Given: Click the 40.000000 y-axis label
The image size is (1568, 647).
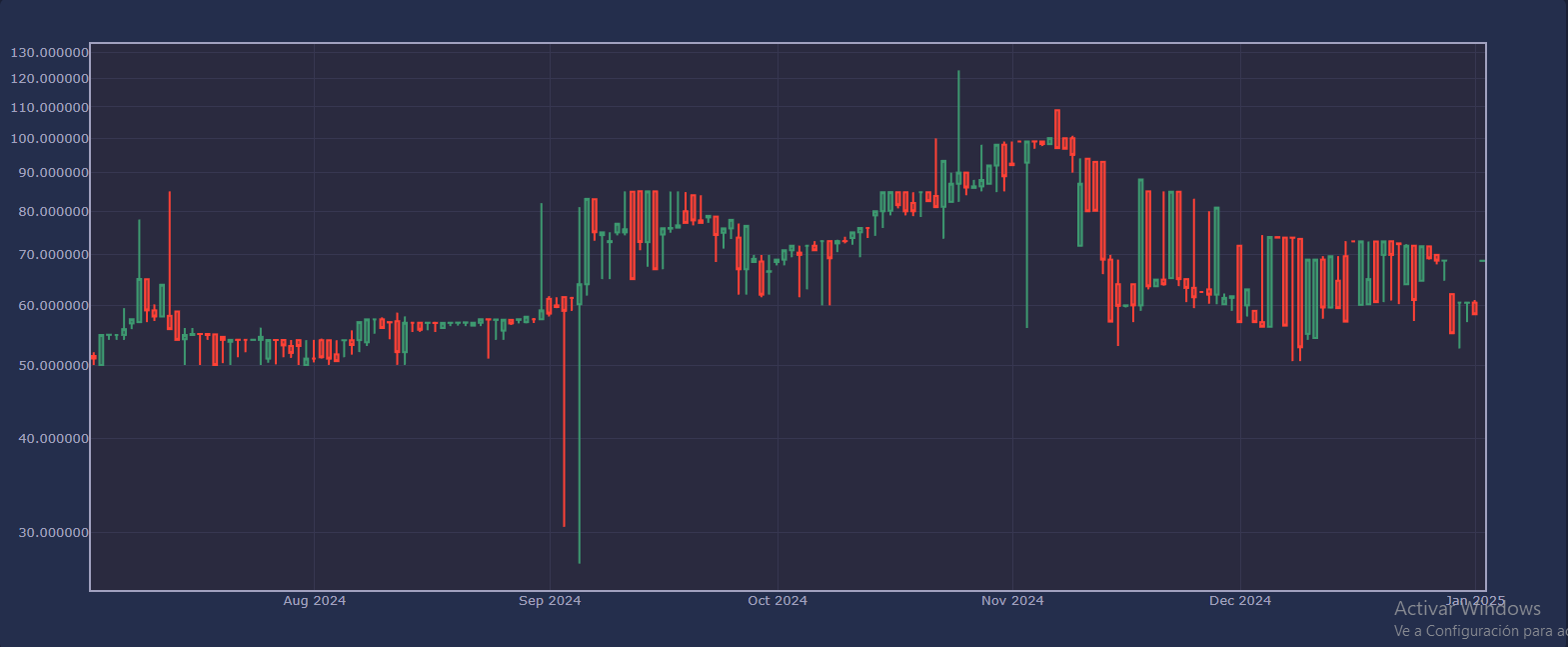Looking at the screenshot, I should tap(54, 438).
